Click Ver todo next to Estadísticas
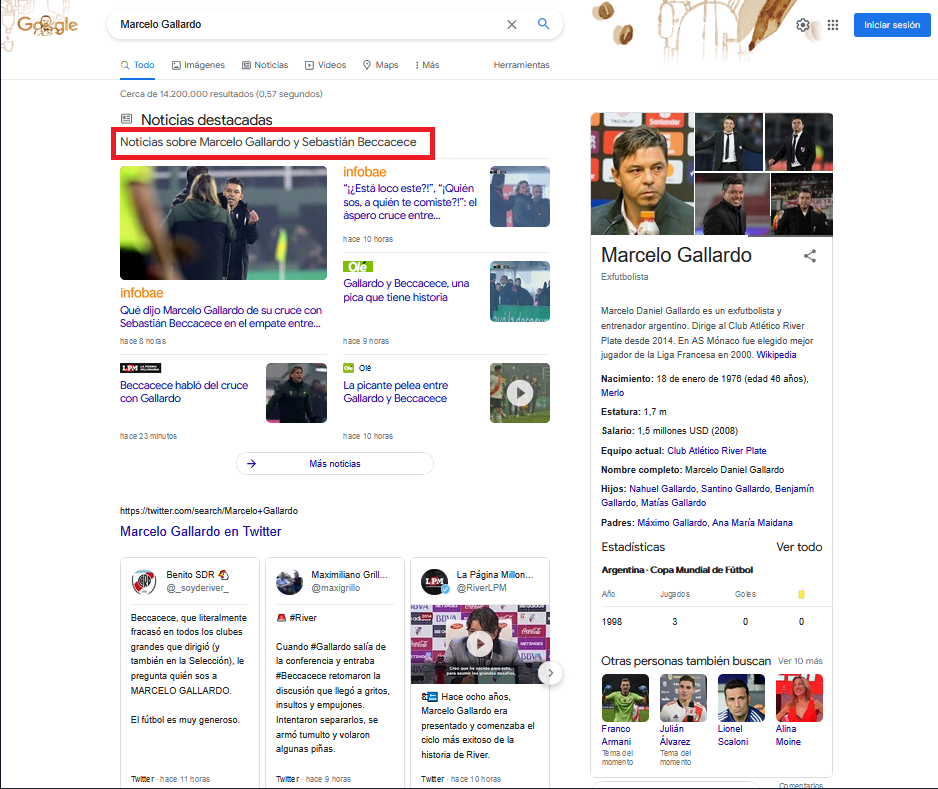The height and width of the screenshot is (789, 938). [x=799, y=547]
